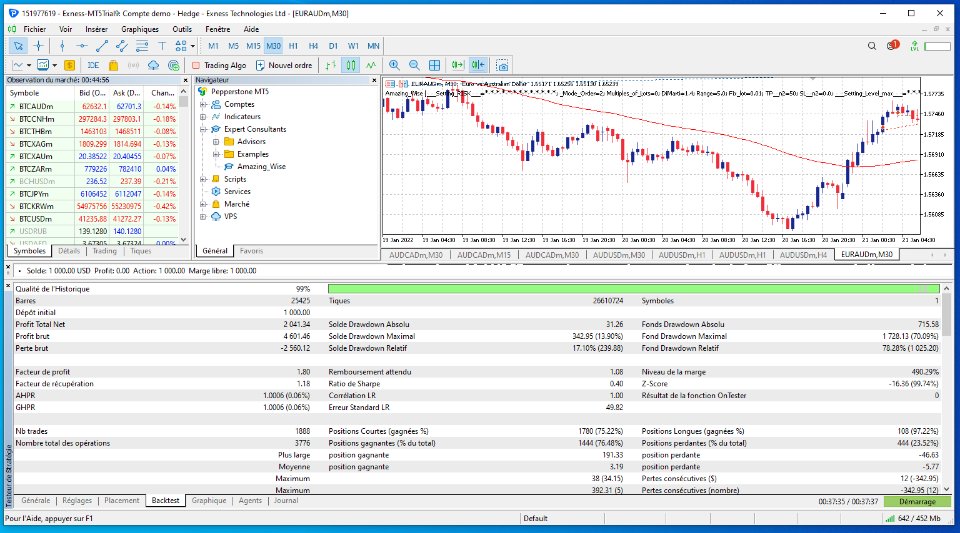Select H1 timeframe

tap(293, 46)
